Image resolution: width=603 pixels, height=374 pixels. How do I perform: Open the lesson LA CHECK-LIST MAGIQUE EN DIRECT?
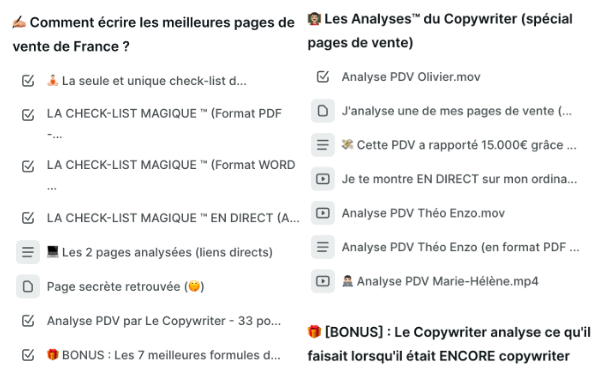coord(173,218)
